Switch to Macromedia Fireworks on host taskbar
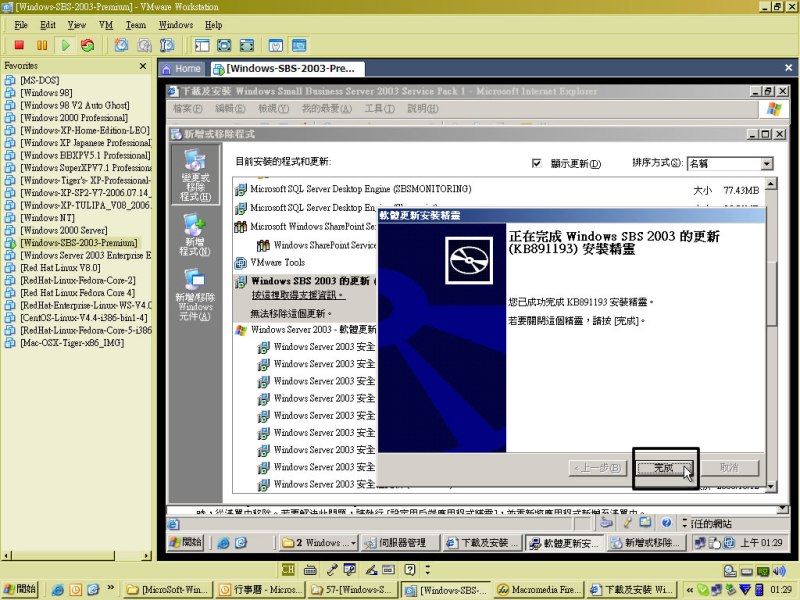The width and height of the screenshot is (800, 600). coord(539,590)
